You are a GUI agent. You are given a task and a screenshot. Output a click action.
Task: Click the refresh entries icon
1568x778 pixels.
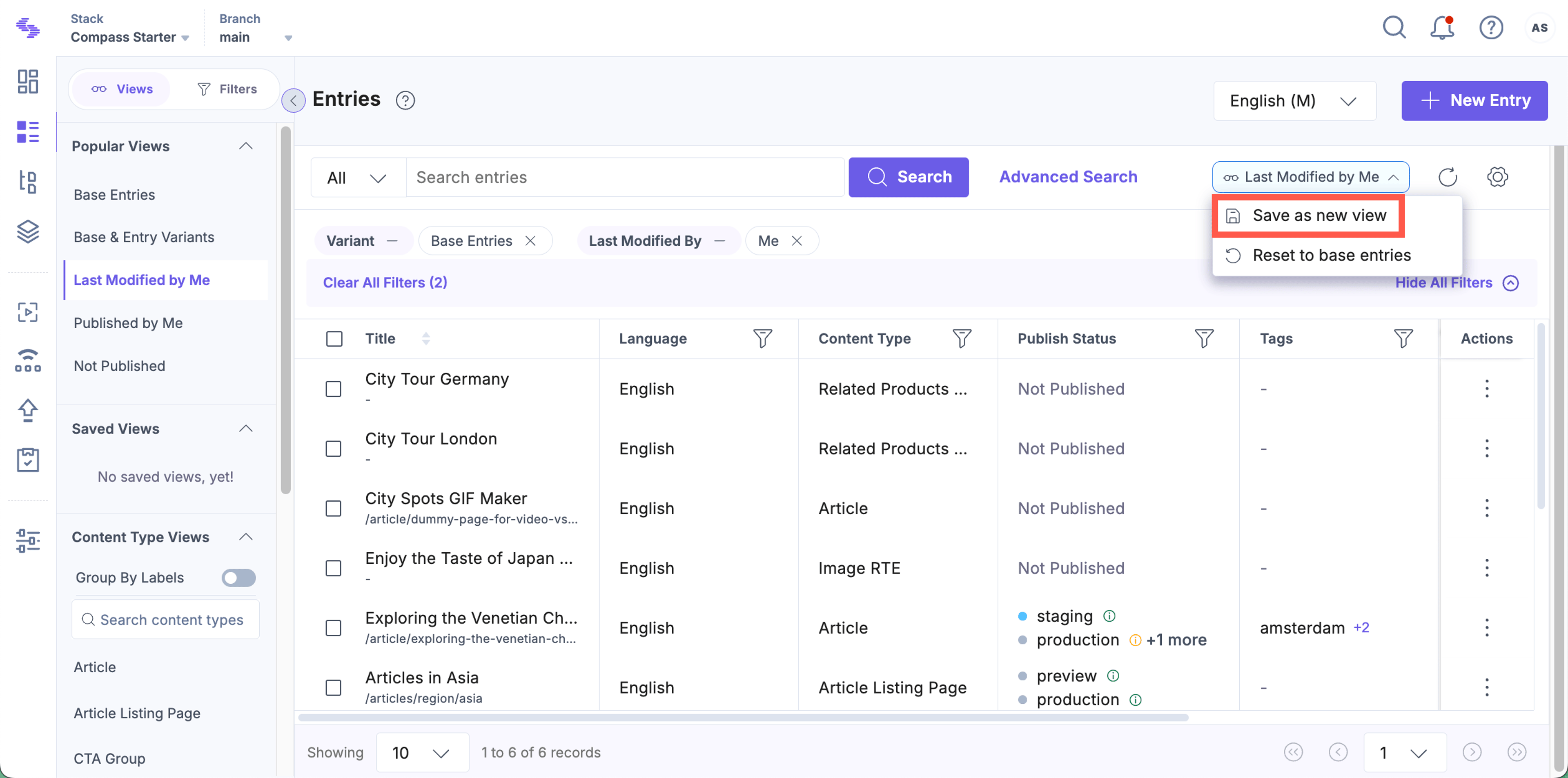(1448, 177)
